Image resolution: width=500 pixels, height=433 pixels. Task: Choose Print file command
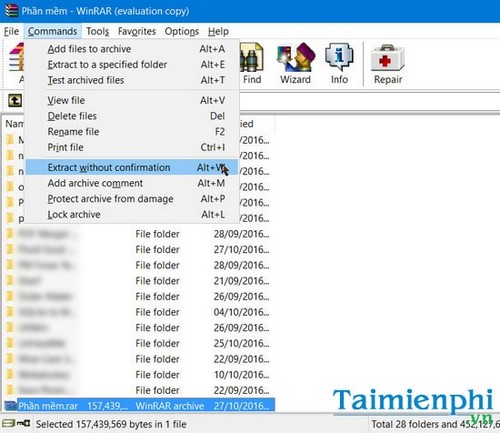pos(132,147)
